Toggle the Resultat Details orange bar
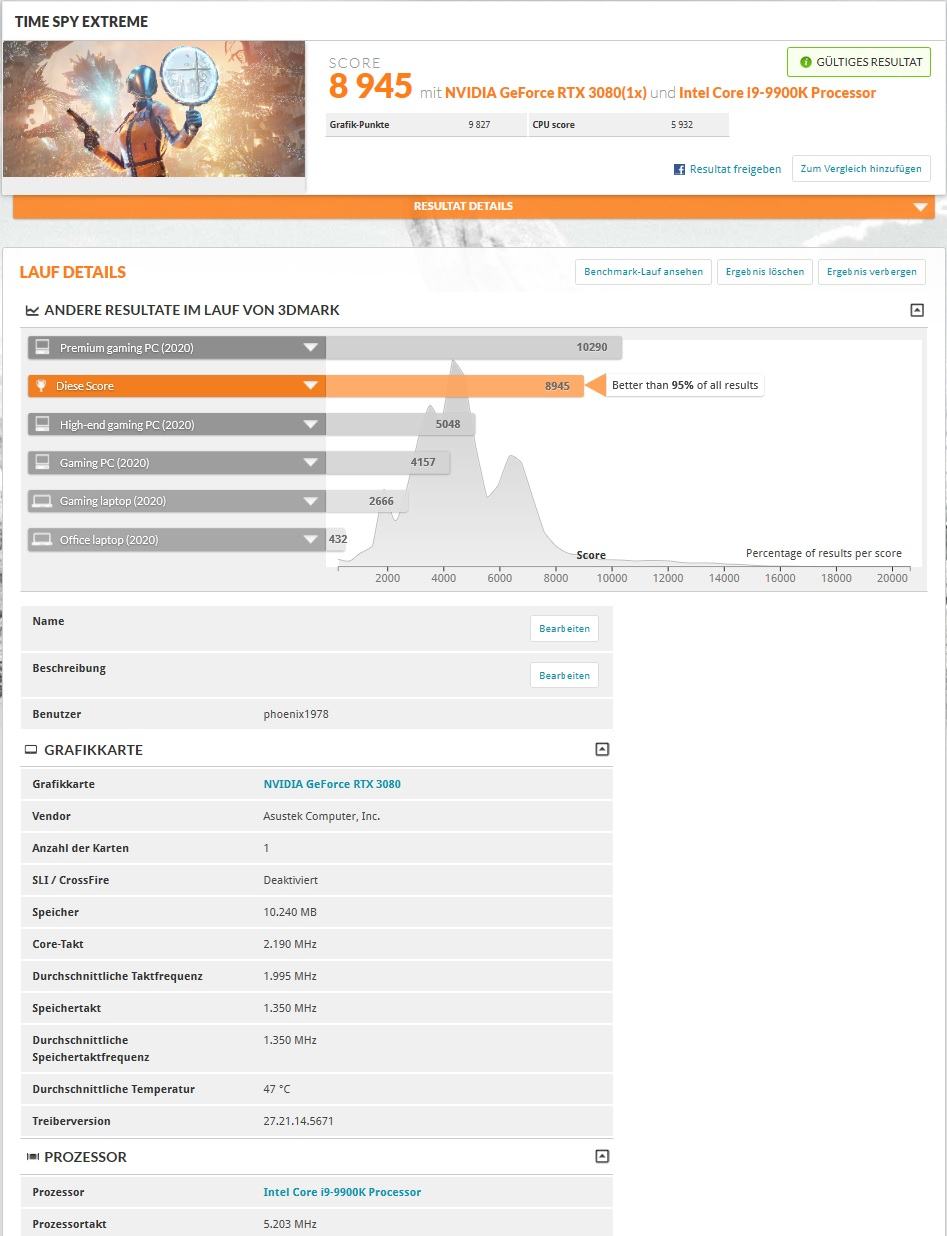This screenshot has width=947, height=1236. tap(474, 207)
